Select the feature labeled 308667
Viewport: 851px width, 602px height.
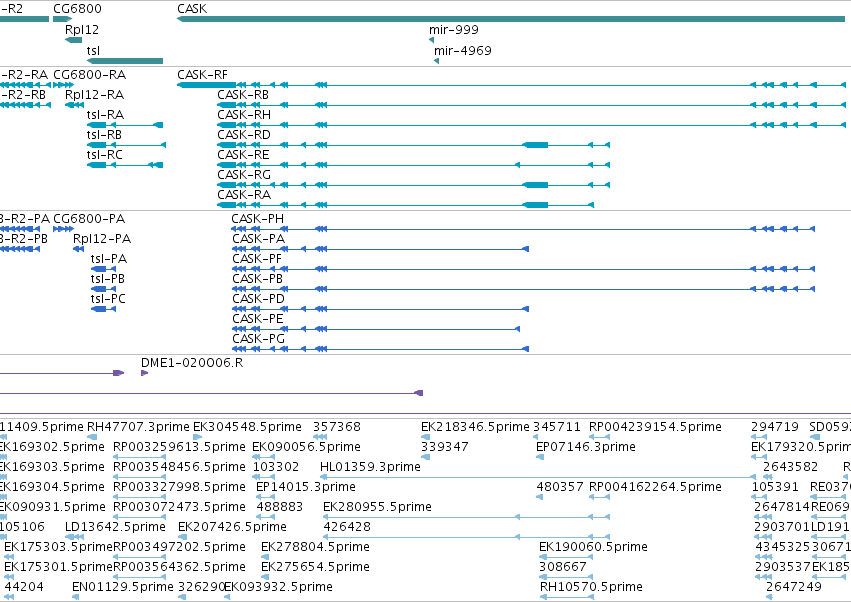(566, 578)
